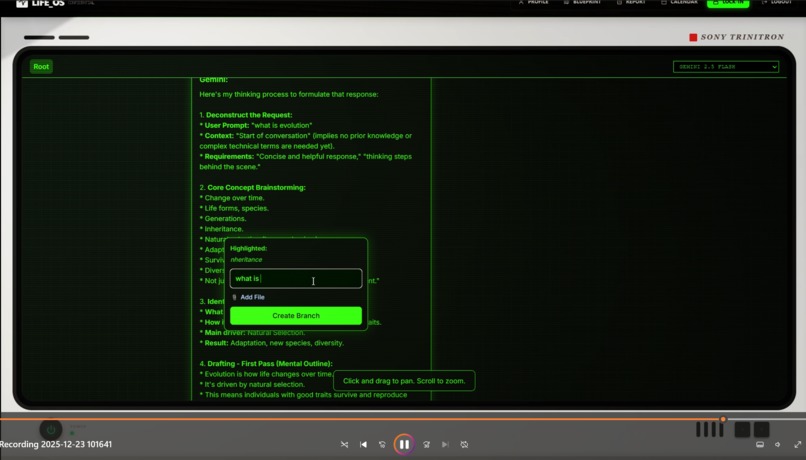The width and height of the screenshot is (806, 460).
Task: Click the volume speaker icon
Action: [x=778, y=445]
